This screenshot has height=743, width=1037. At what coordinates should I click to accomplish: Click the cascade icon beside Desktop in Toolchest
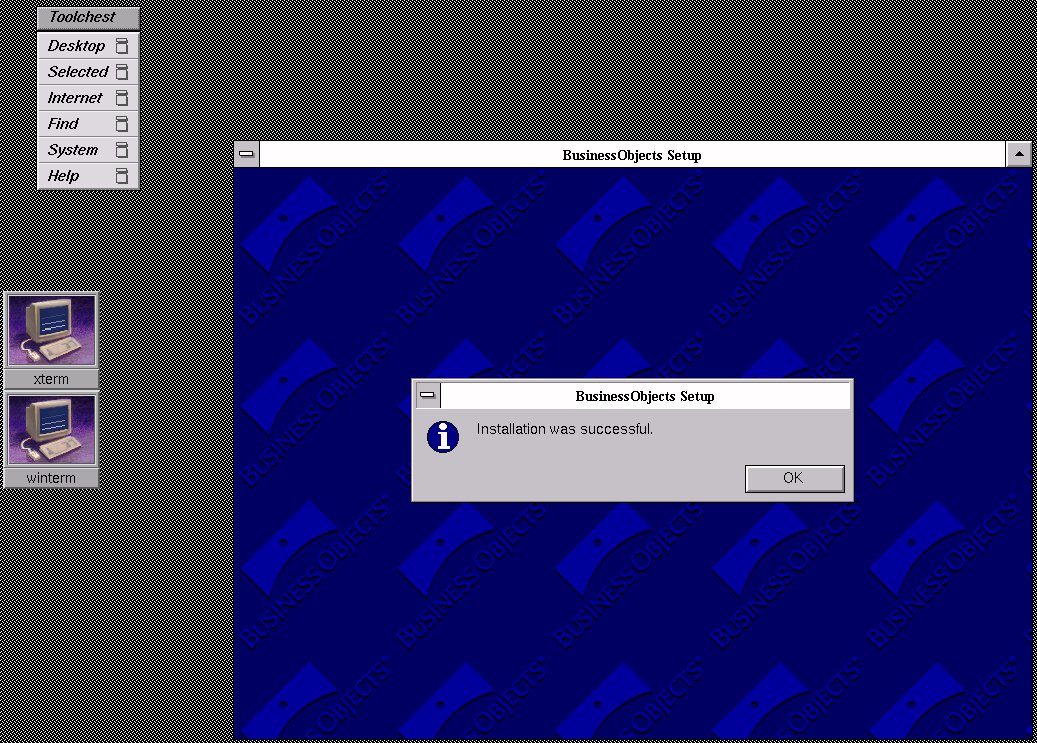pyautogui.click(x=122, y=46)
